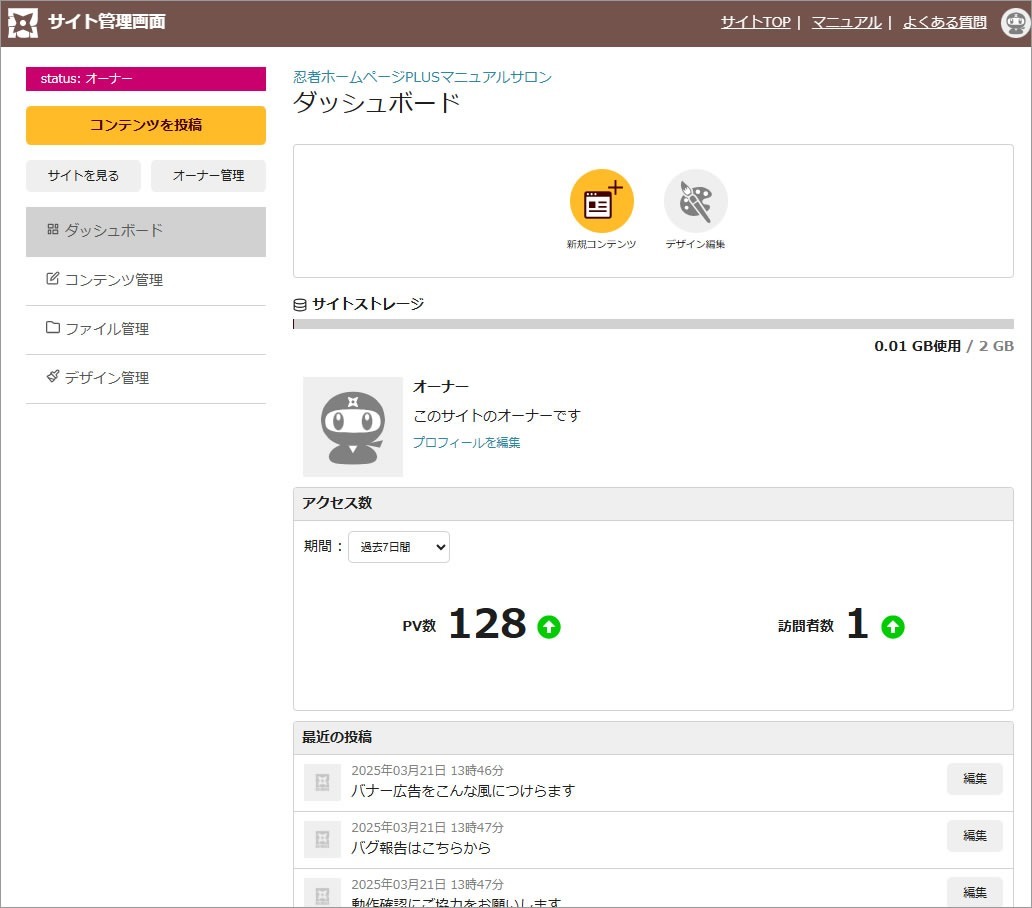Click thumbnail icon of バグ報告 post
Viewport: 1032px width, 908px height.
[322, 839]
